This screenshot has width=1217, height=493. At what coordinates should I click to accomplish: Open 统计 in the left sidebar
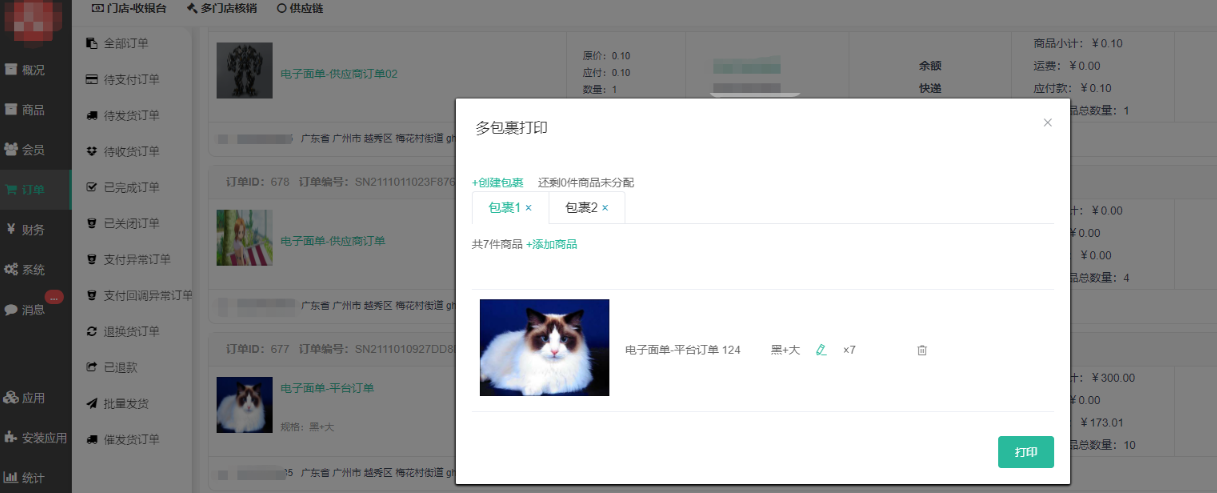(35, 478)
